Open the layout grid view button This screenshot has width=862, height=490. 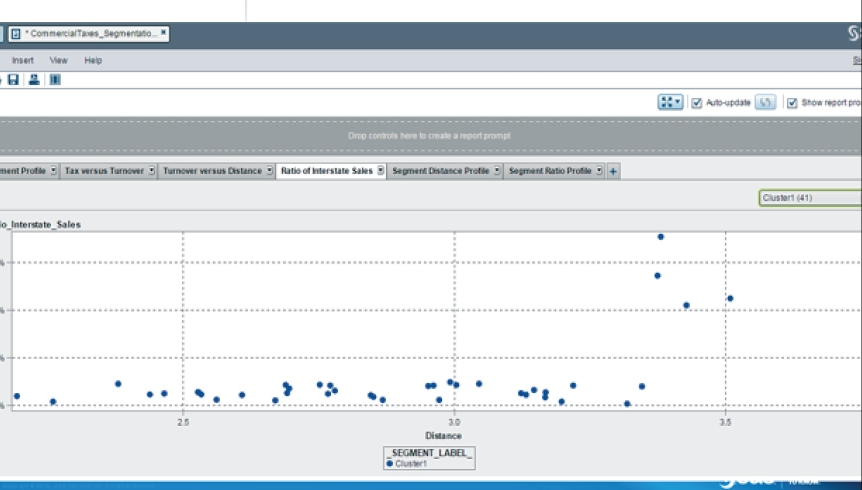tap(670, 102)
